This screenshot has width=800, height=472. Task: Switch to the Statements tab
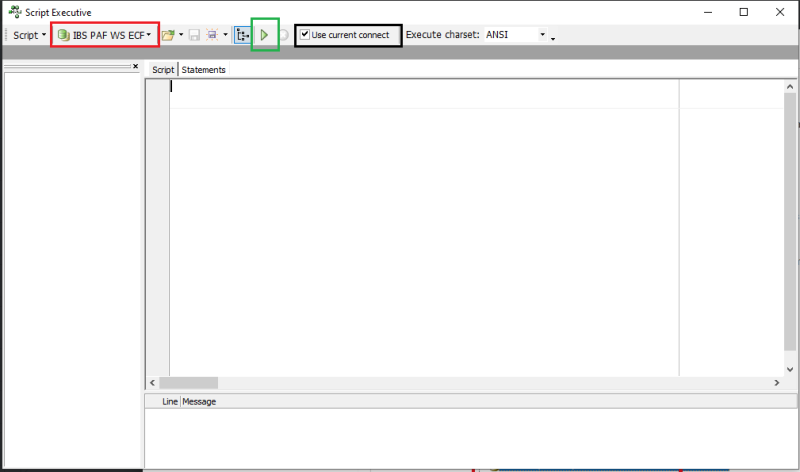pos(203,70)
